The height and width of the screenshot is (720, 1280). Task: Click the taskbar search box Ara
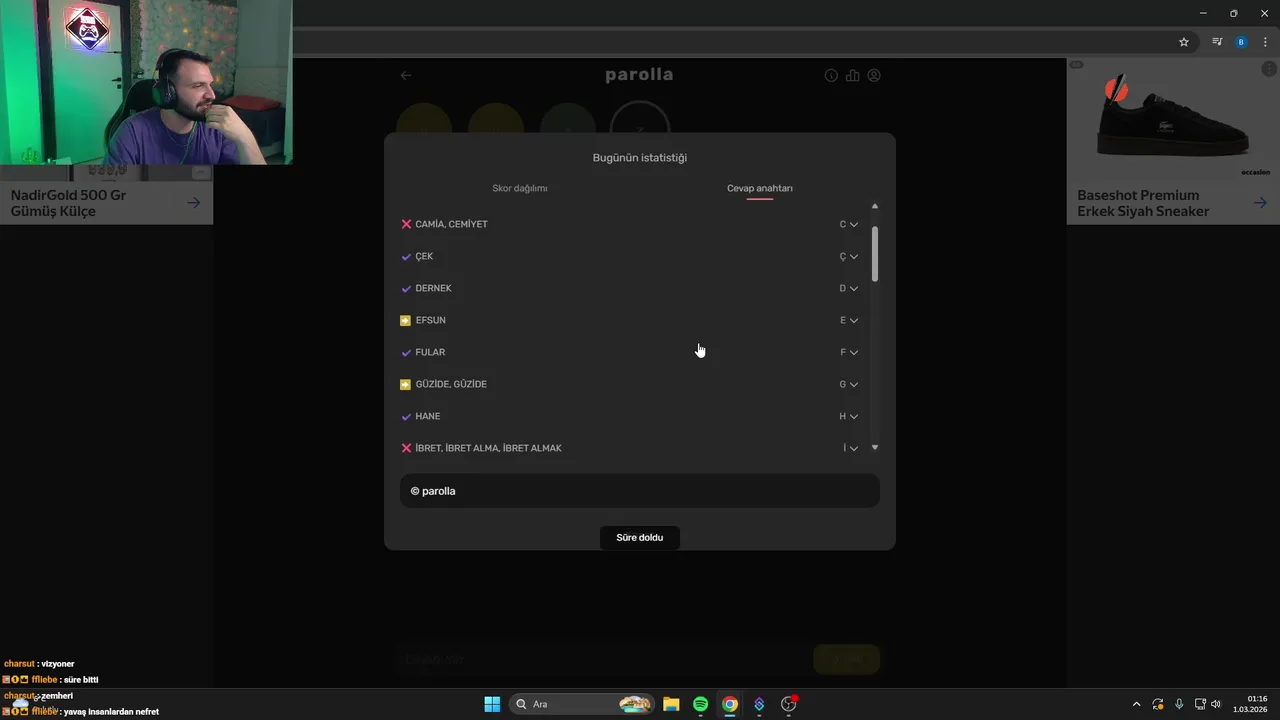582,704
